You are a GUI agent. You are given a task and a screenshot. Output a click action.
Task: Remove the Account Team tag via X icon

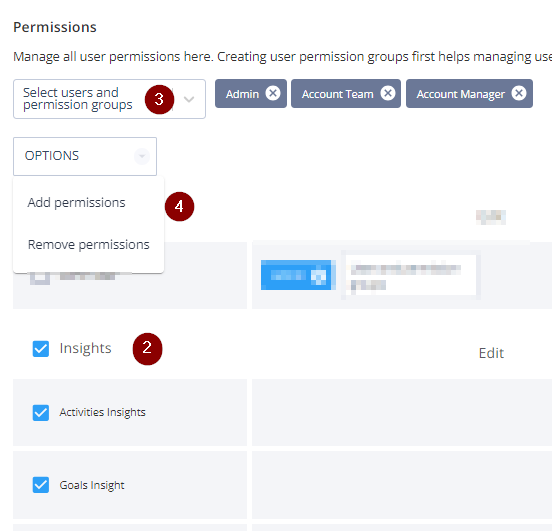(x=388, y=93)
